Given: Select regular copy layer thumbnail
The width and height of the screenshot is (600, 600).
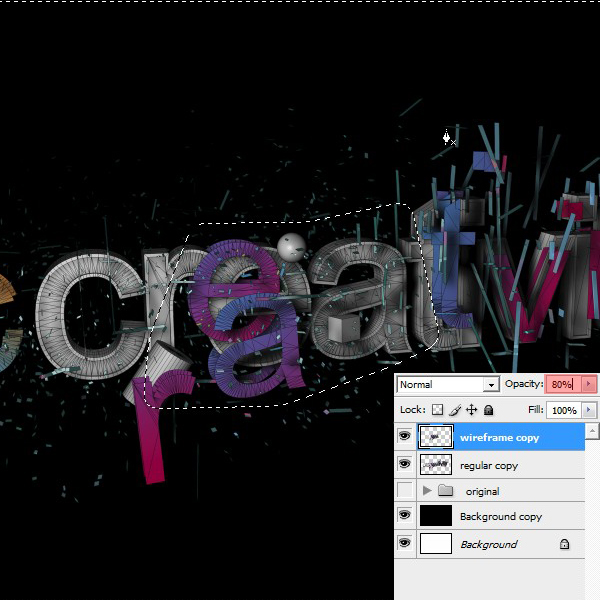Looking at the screenshot, I should (436, 464).
